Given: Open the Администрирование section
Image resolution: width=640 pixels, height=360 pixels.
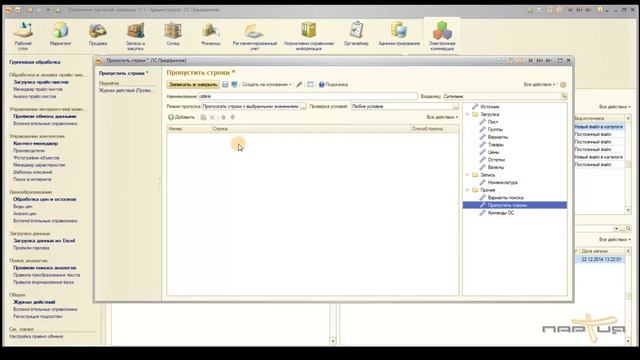Looking at the screenshot, I should 399,34.
